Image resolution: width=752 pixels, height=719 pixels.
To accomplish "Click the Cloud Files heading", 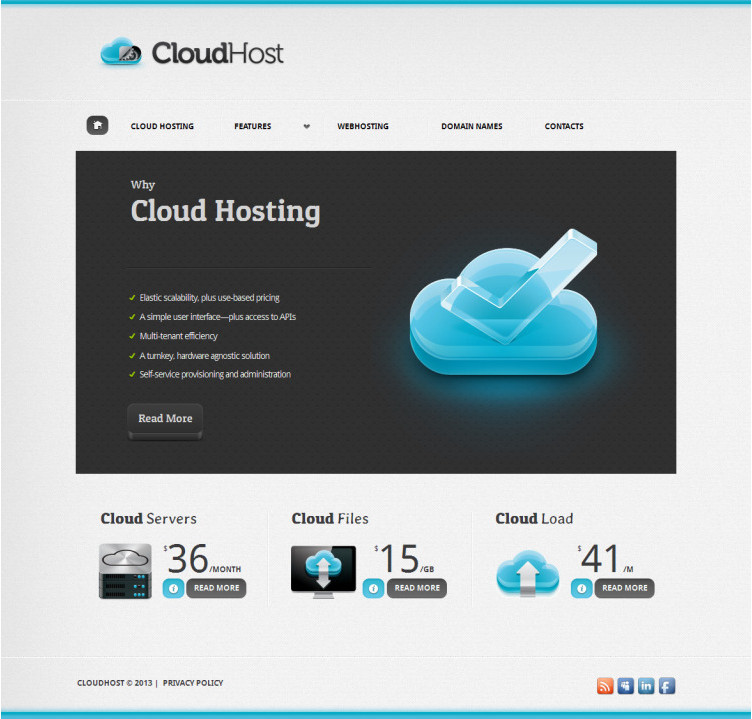I will [x=330, y=519].
